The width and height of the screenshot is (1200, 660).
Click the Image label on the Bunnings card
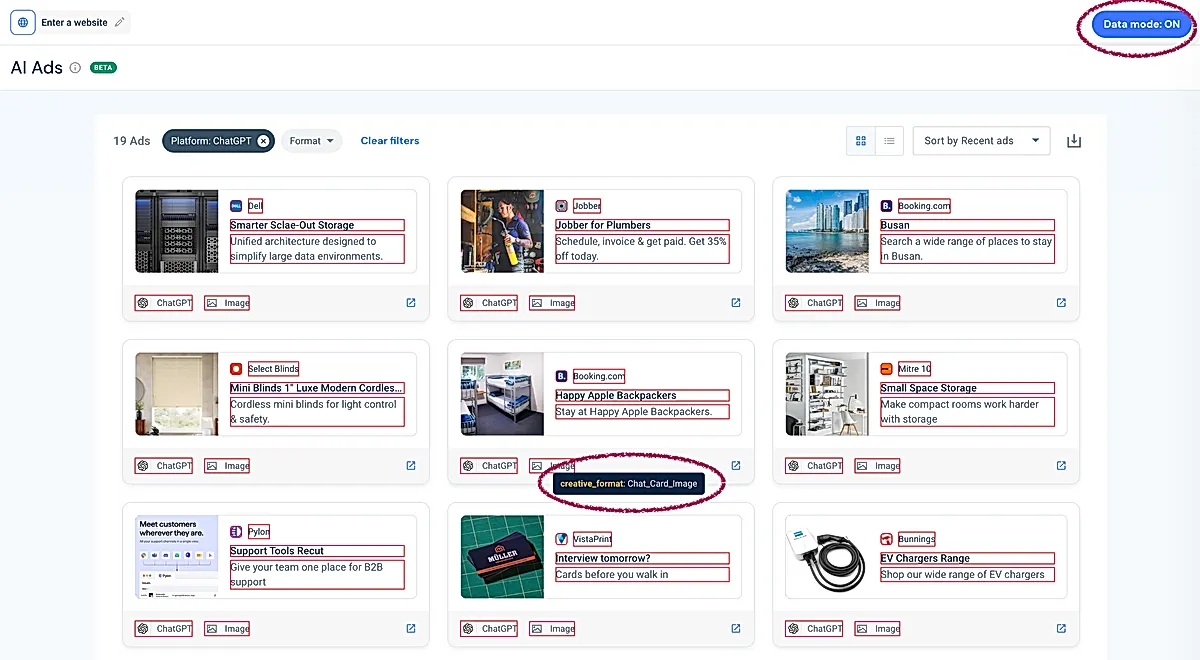pos(887,629)
